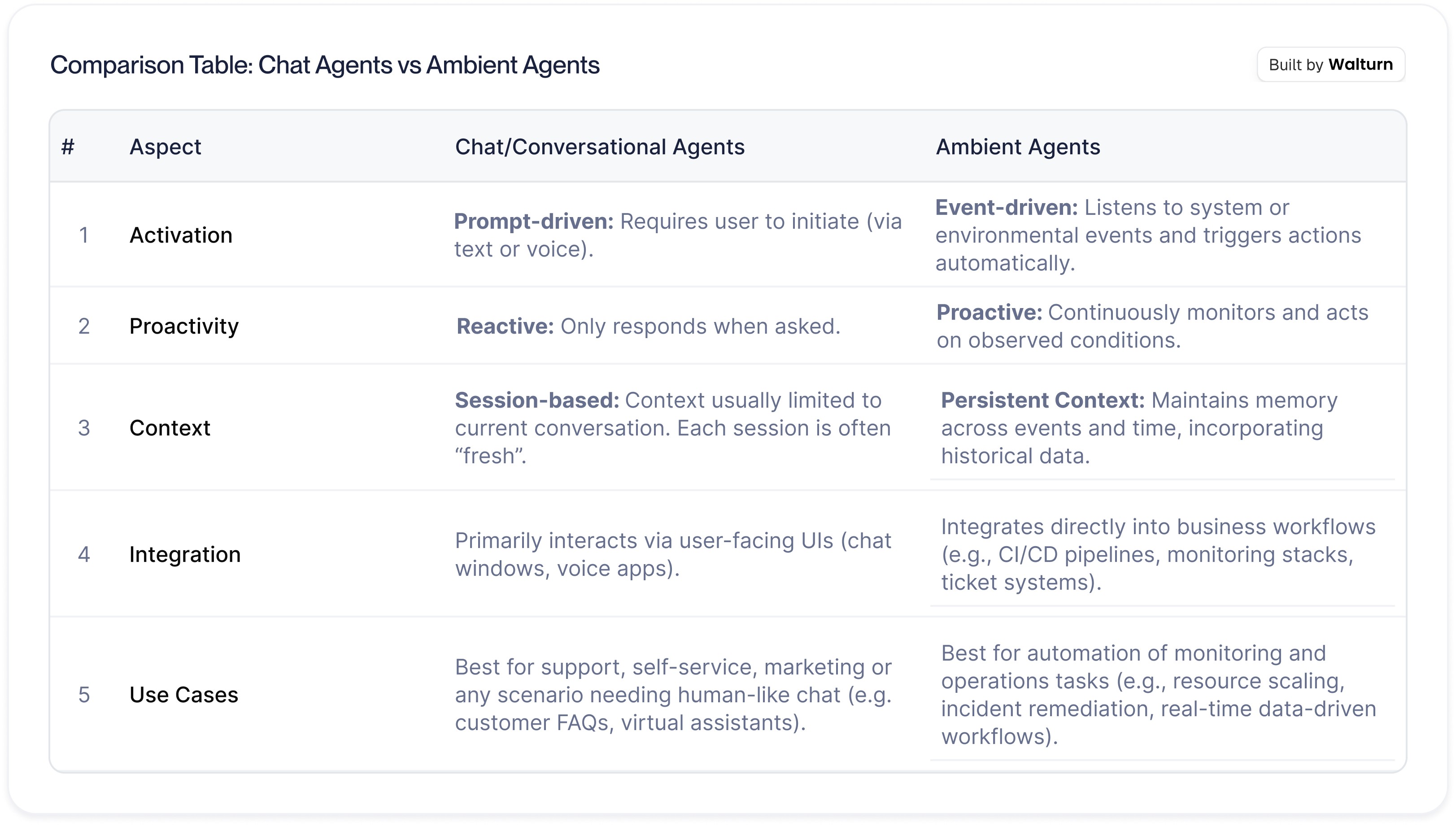Select the Activation row label
Screen dimensions: 1456x826
click(x=181, y=235)
